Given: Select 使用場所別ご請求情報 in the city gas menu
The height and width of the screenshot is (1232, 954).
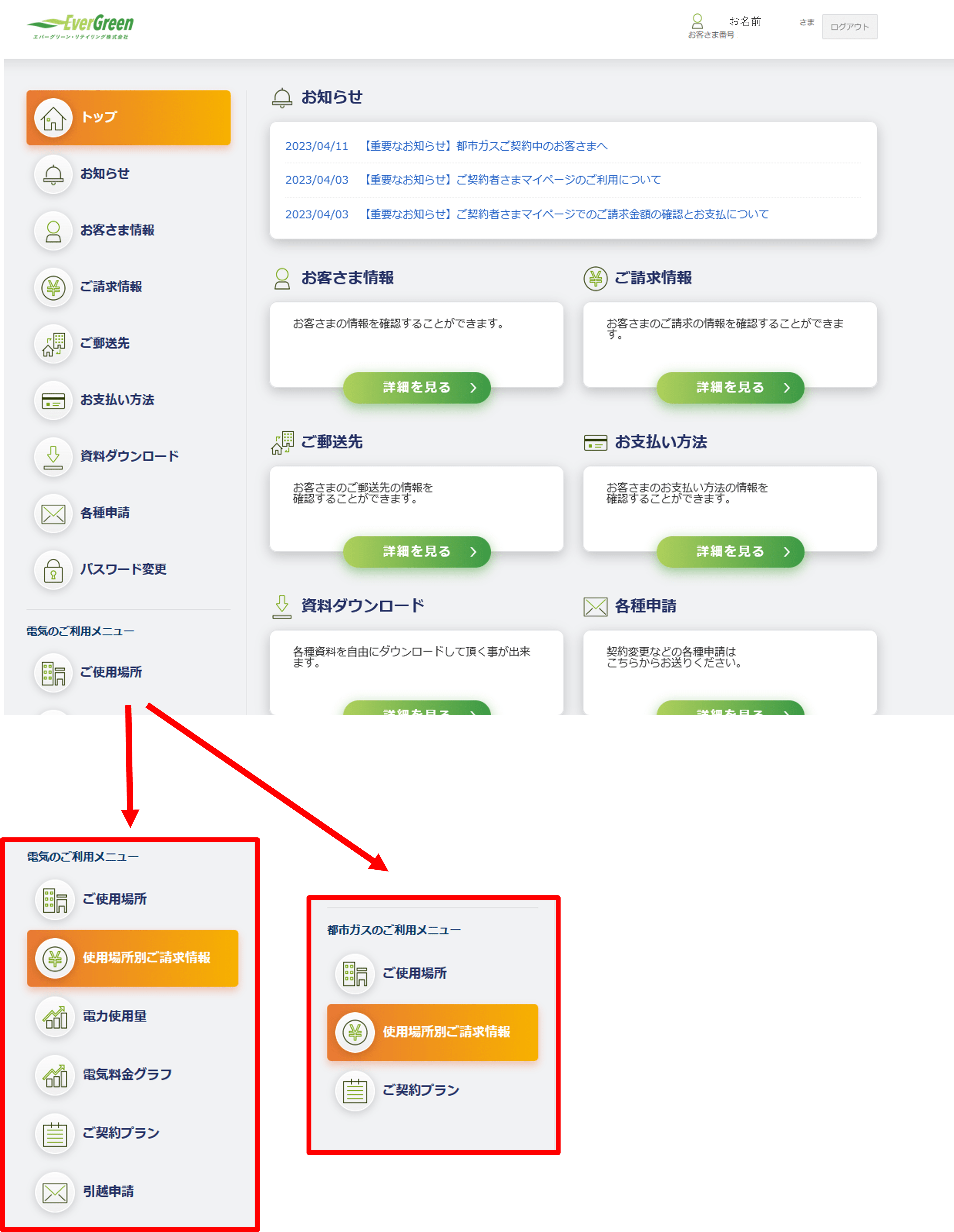Looking at the screenshot, I should point(433,1032).
